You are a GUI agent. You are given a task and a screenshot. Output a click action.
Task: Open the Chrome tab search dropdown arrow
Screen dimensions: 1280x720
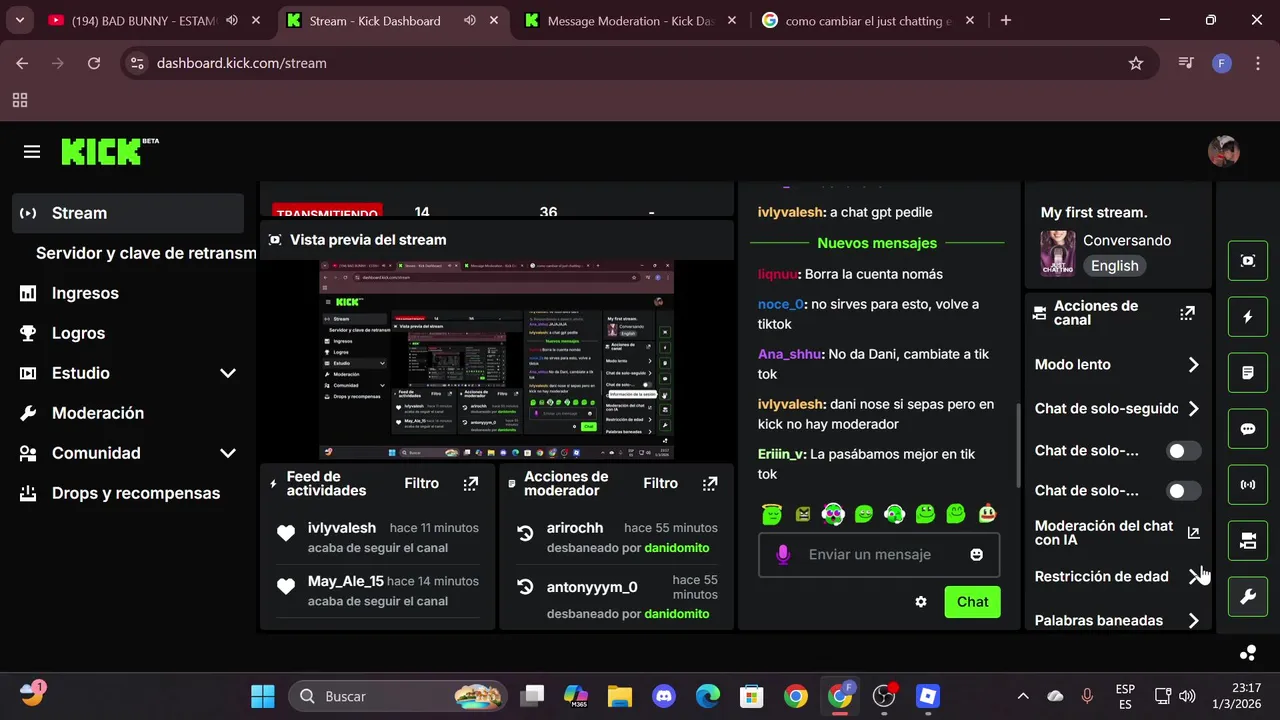click(x=20, y=20)
